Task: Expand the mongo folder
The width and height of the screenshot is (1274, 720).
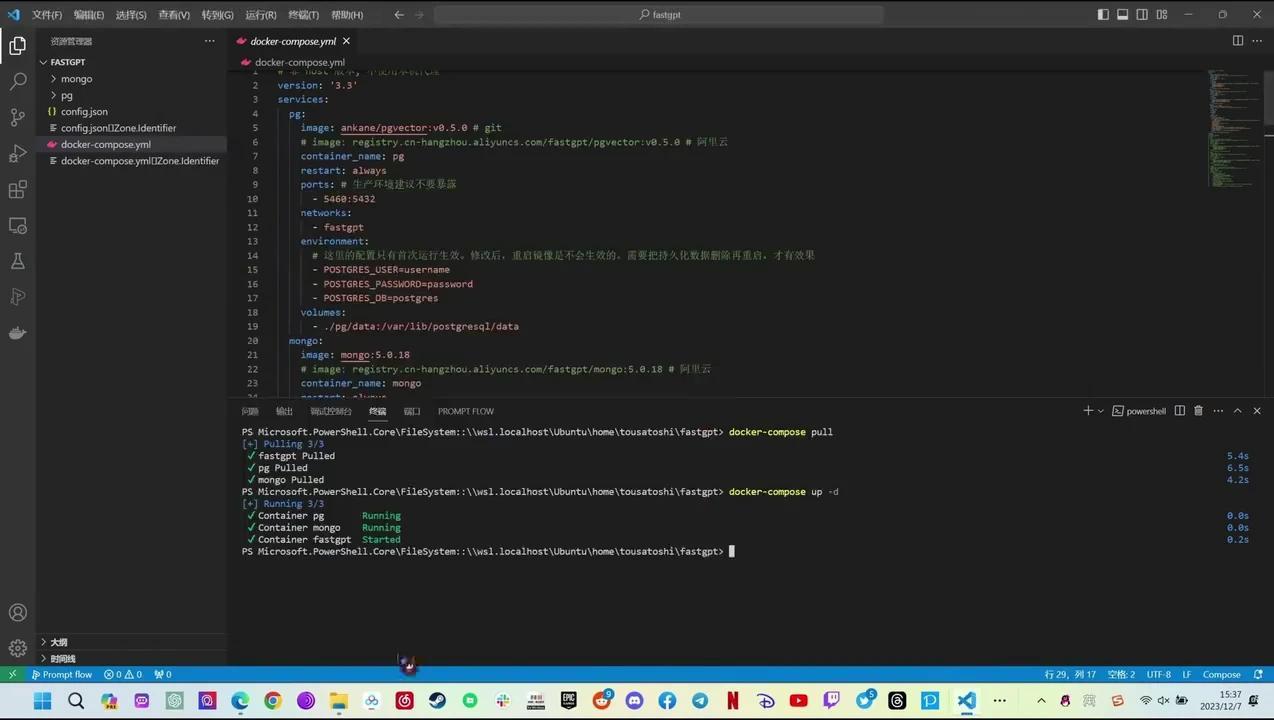Action: 132,79
